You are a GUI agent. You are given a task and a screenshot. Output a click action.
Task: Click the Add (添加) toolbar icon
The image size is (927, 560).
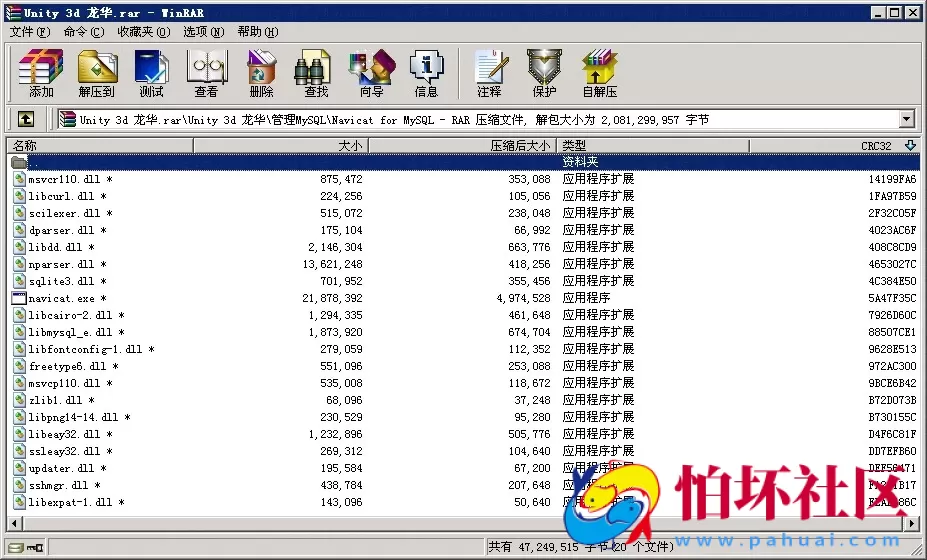40,73
